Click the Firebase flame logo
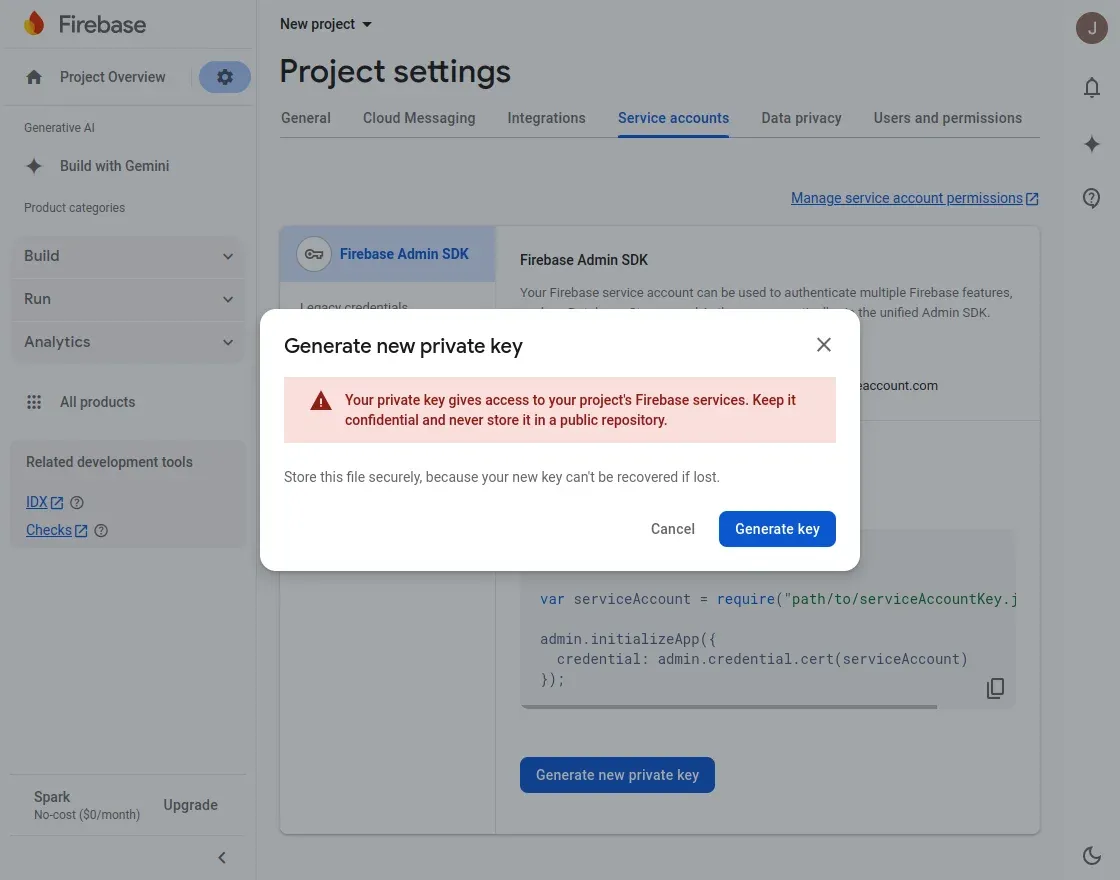Image resolution: width=1120 pixels, height=880 pixels. pos(34,24)
